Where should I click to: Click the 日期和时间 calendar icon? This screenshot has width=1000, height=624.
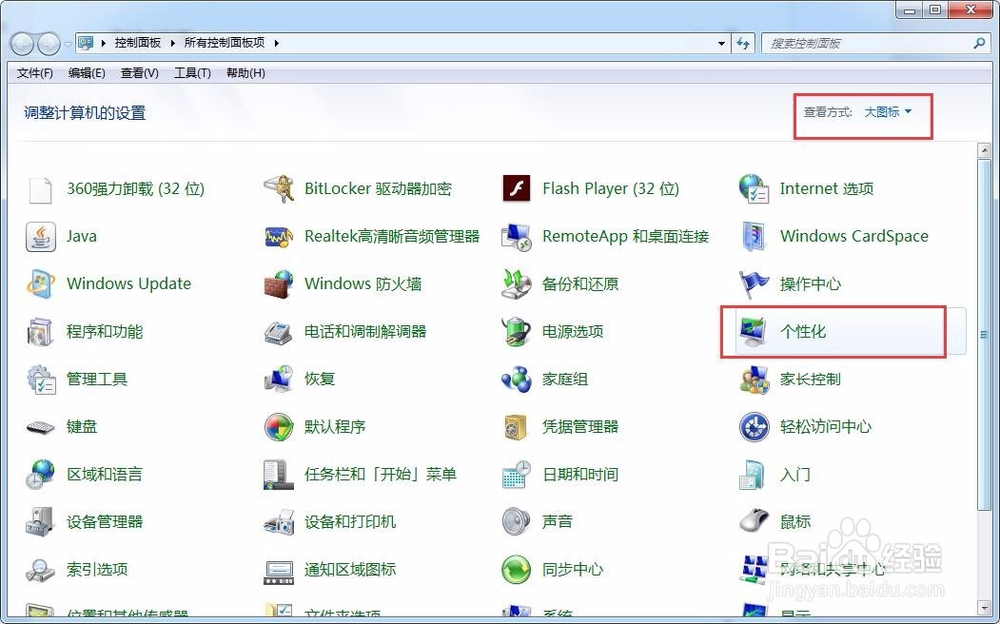tap(516, 475)
